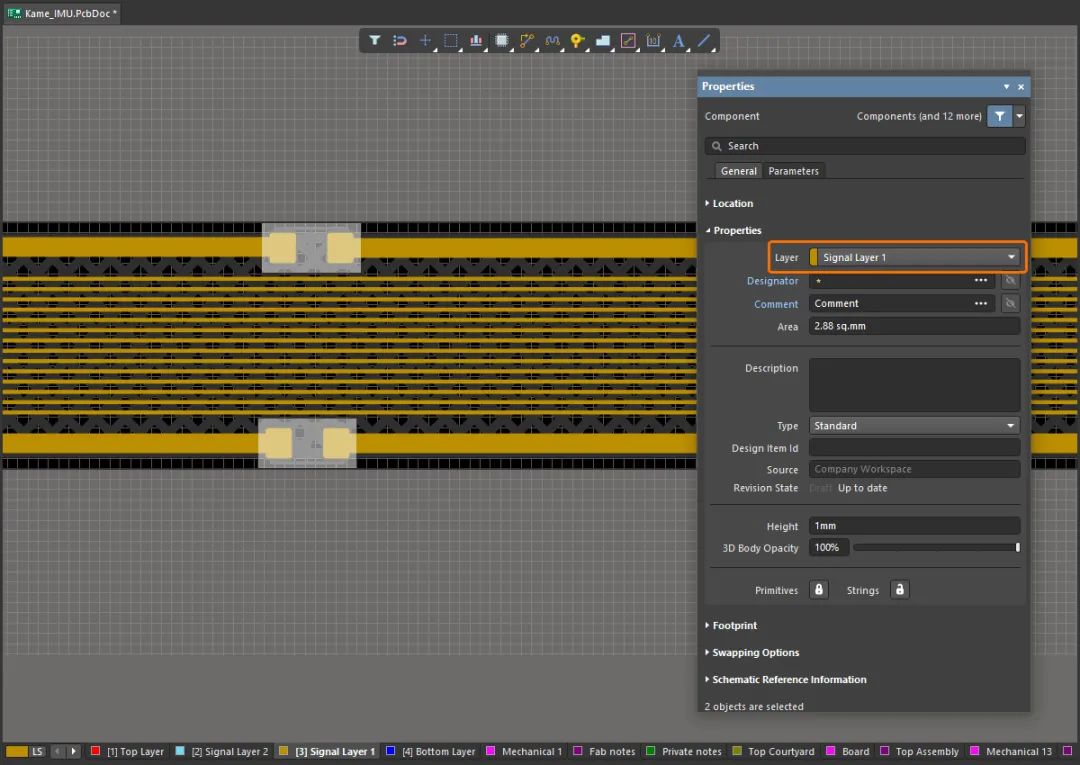Select the place line tool

[704, 41]
